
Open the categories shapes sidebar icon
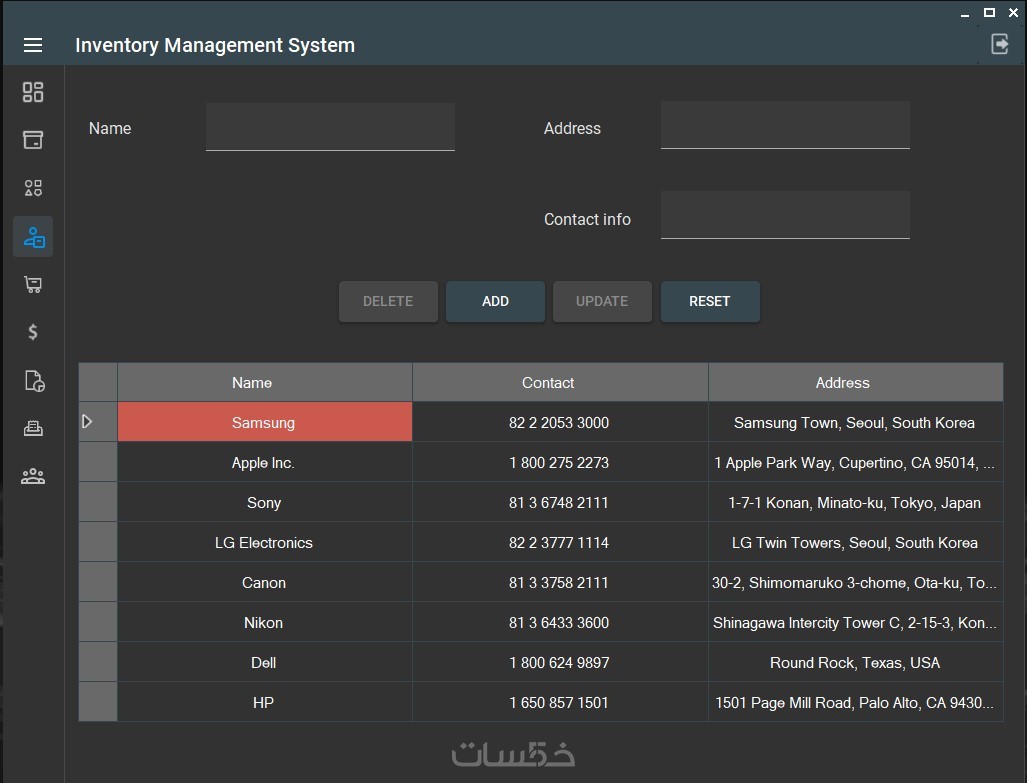(x=33, y=188)
